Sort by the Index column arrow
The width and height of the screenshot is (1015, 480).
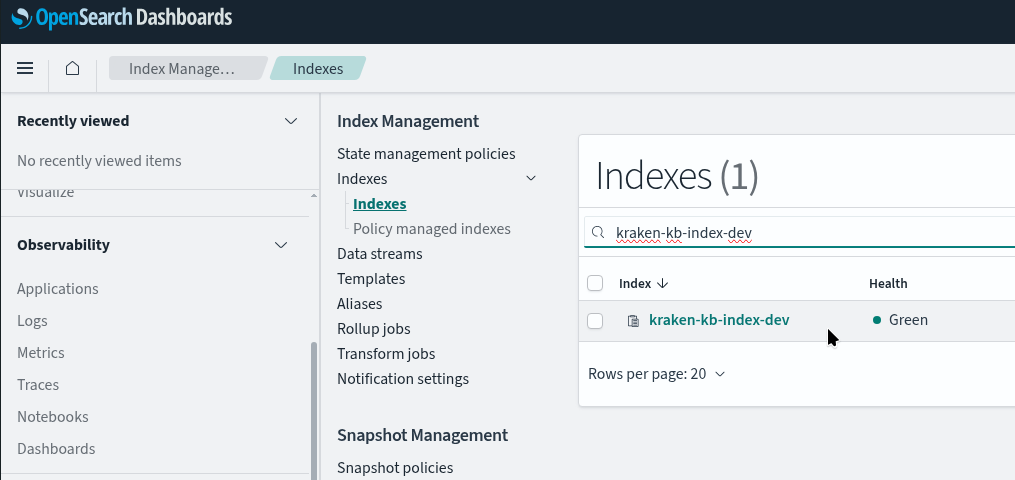(662, 283)
